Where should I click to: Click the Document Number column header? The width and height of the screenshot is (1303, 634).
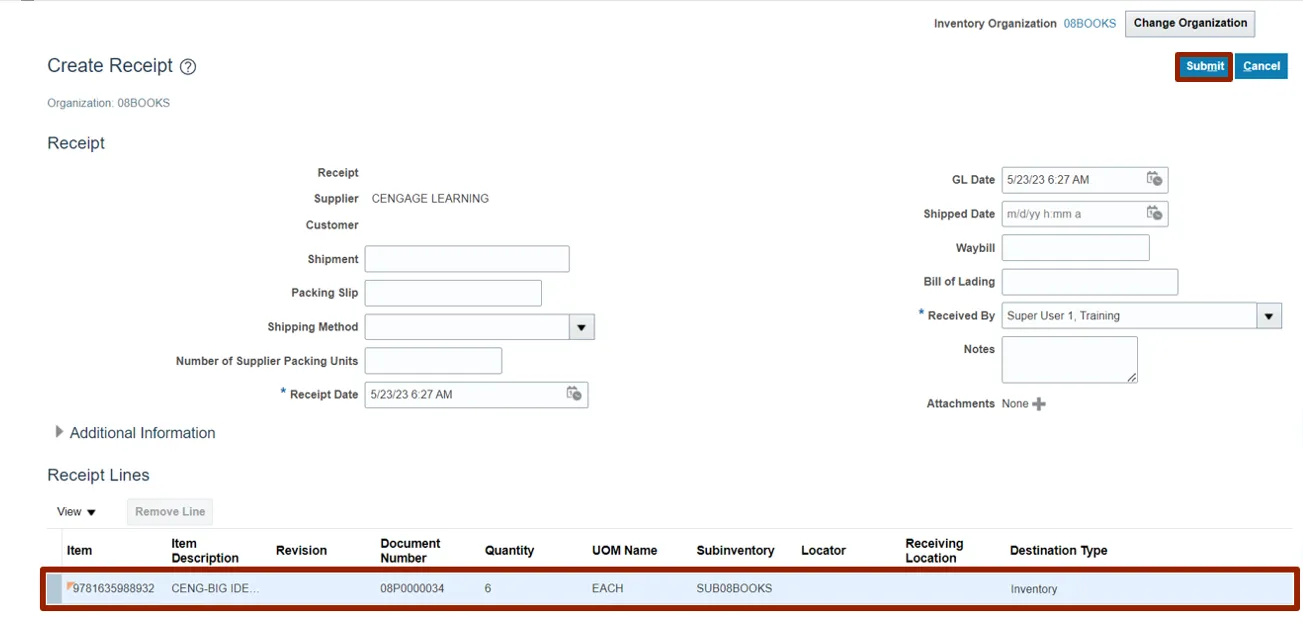[410, 551]
